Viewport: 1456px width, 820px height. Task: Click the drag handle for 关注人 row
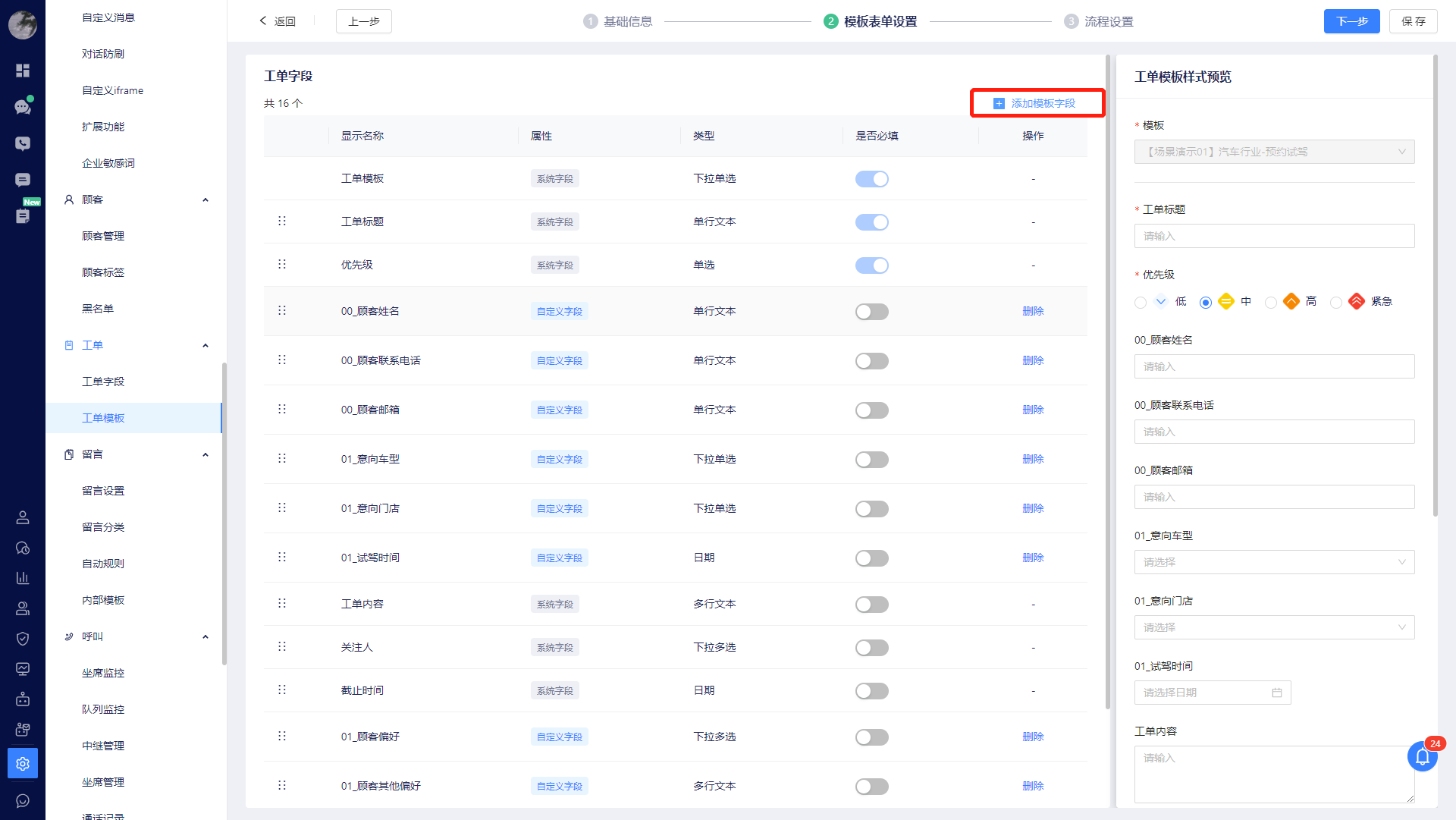pos(282,647)
